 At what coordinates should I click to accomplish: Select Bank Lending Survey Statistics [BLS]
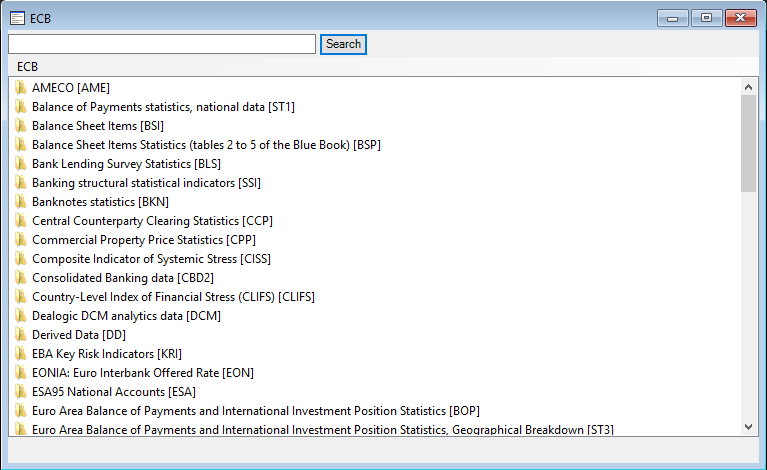[x=126, y=164]
